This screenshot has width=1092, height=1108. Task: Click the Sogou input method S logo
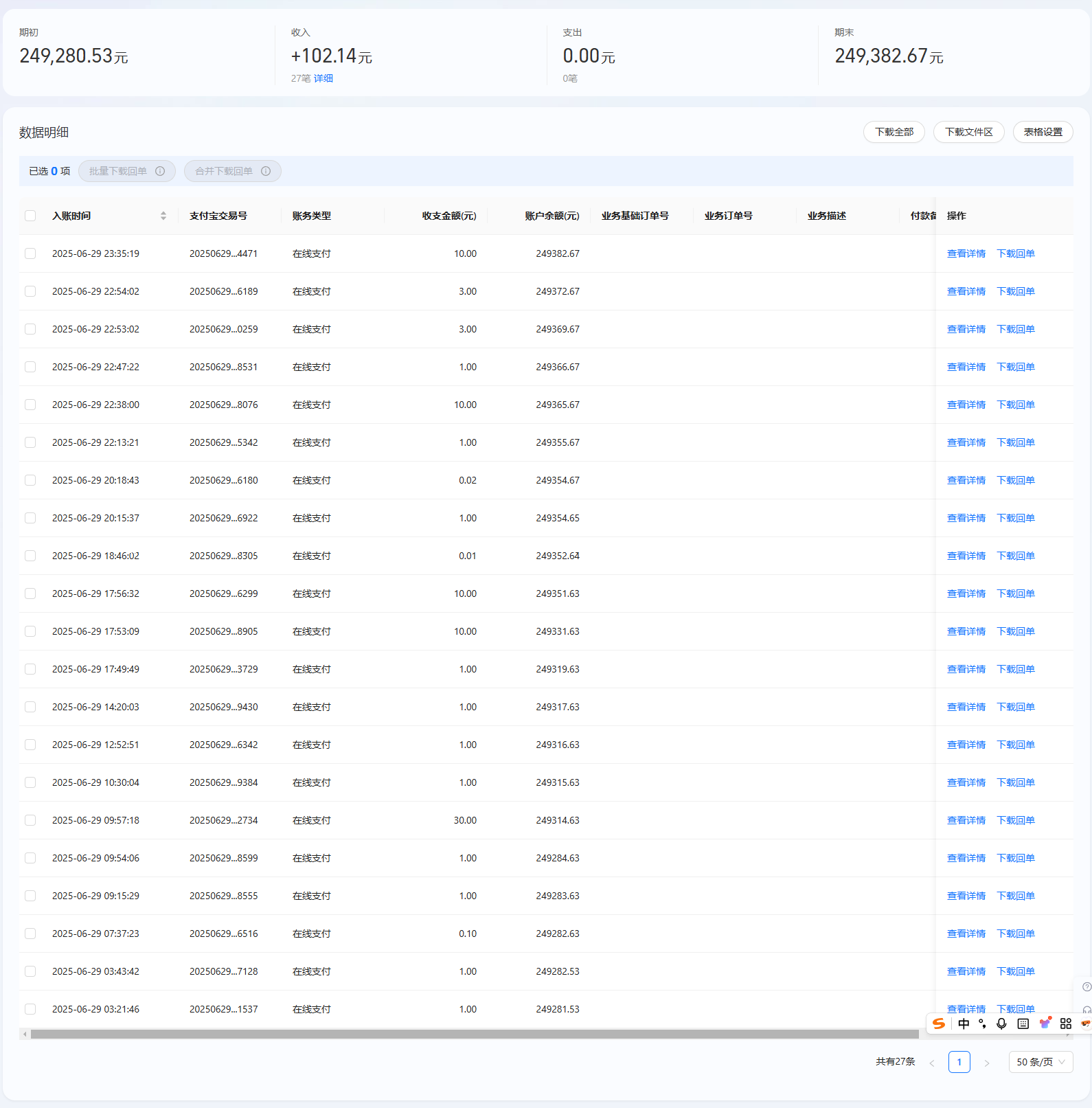(x=939, y=1024)
